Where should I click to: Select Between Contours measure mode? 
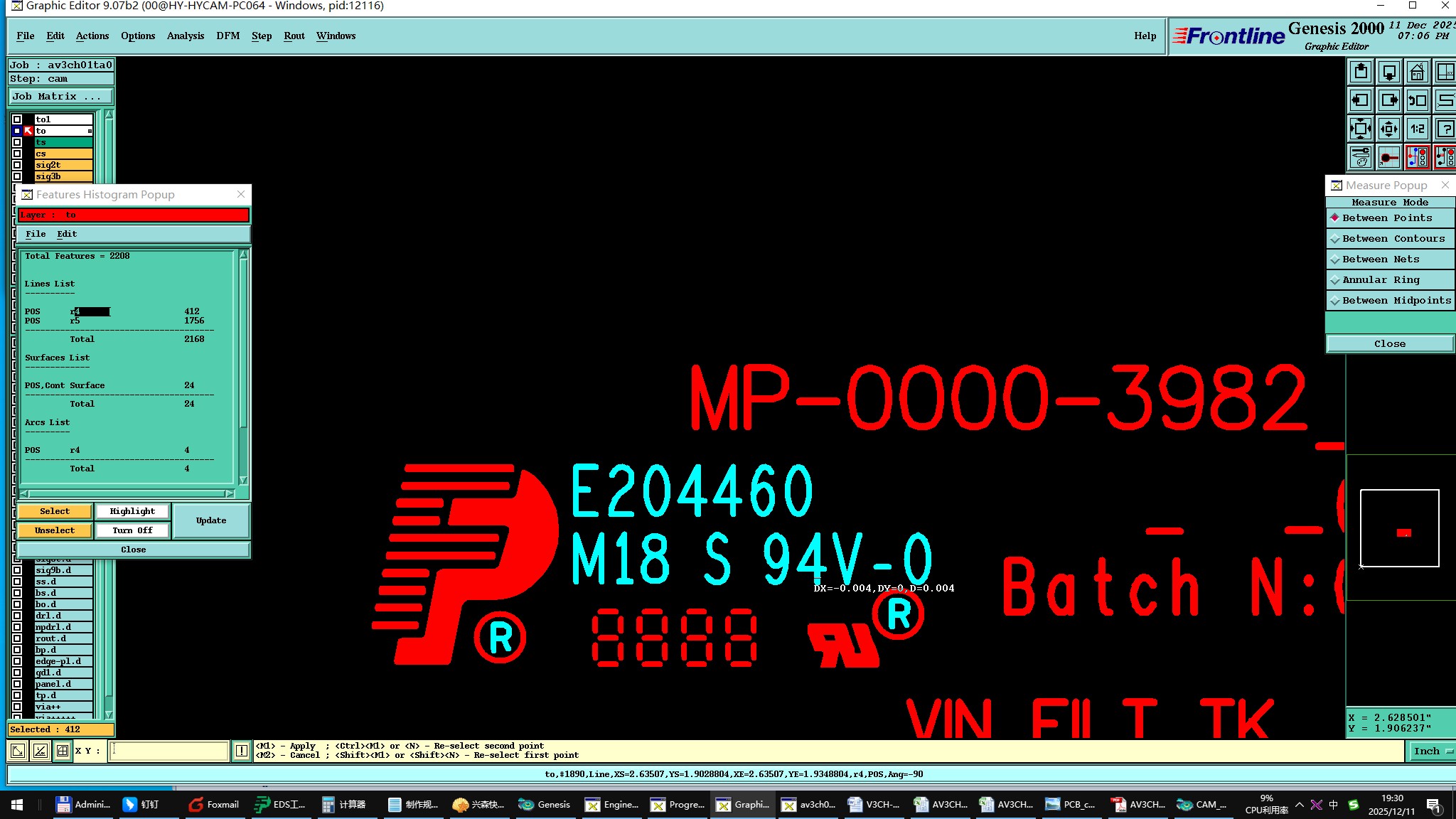tap(1391, 239)
